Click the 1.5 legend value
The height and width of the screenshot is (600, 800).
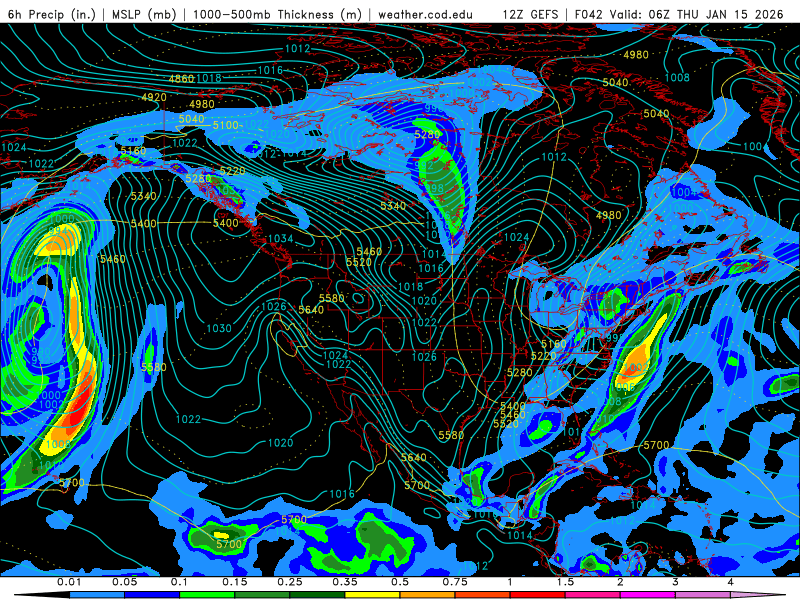(x=565, y=582)
